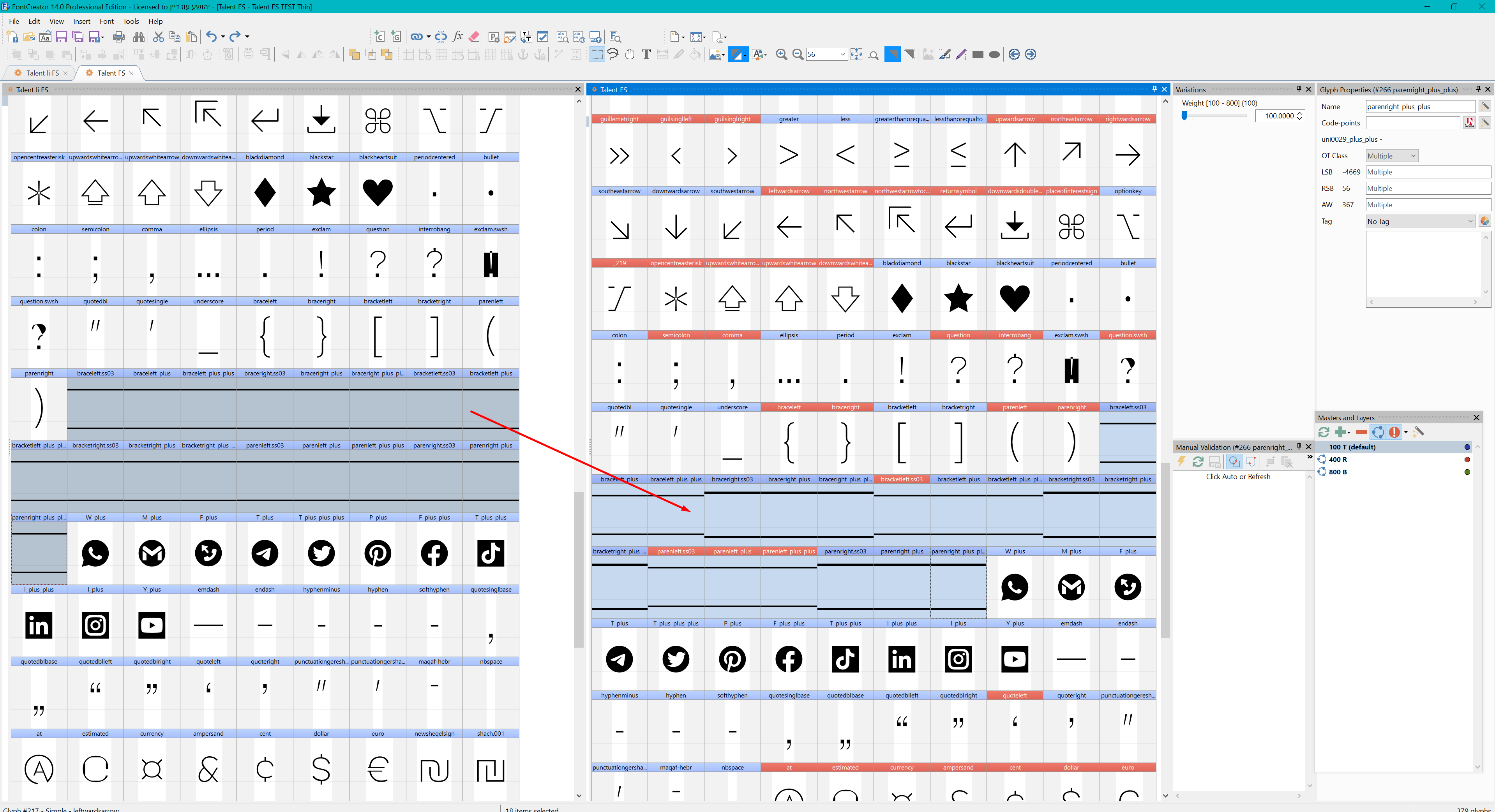Click the tag color palette button
1495x812 pixels.
point(1484,222)
